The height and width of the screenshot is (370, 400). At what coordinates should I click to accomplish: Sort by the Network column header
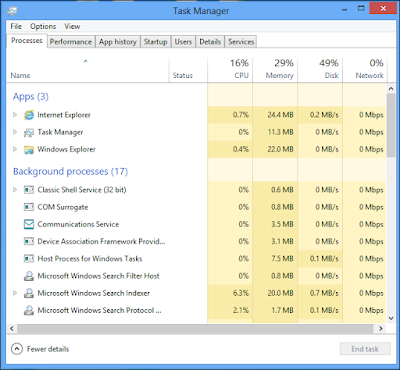(x=365, y=70)
